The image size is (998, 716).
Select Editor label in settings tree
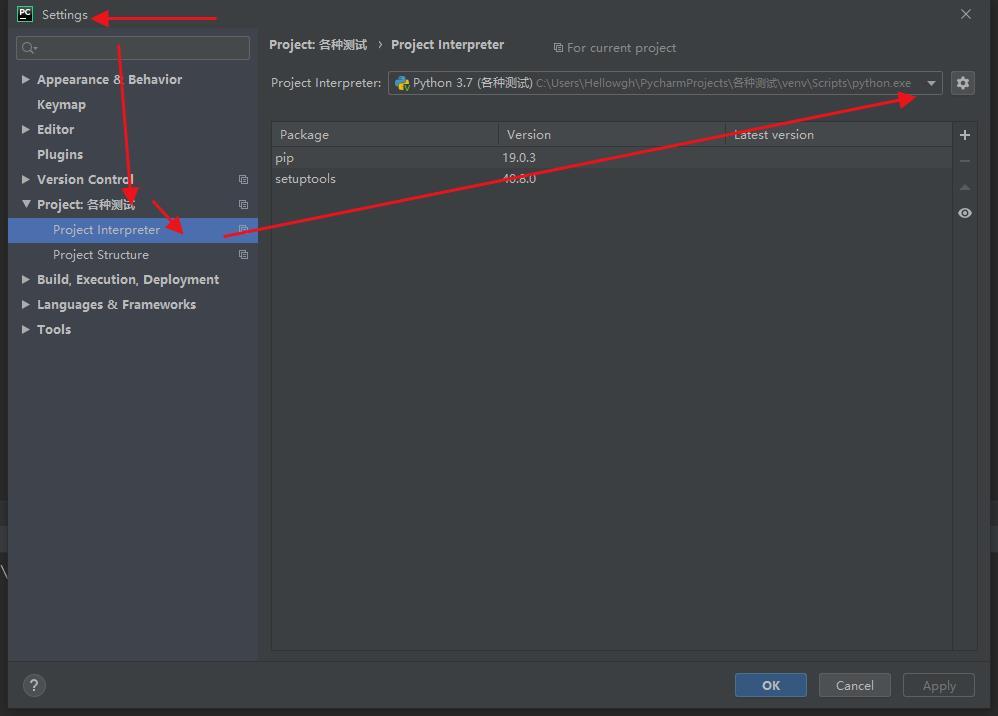point(55,129)
